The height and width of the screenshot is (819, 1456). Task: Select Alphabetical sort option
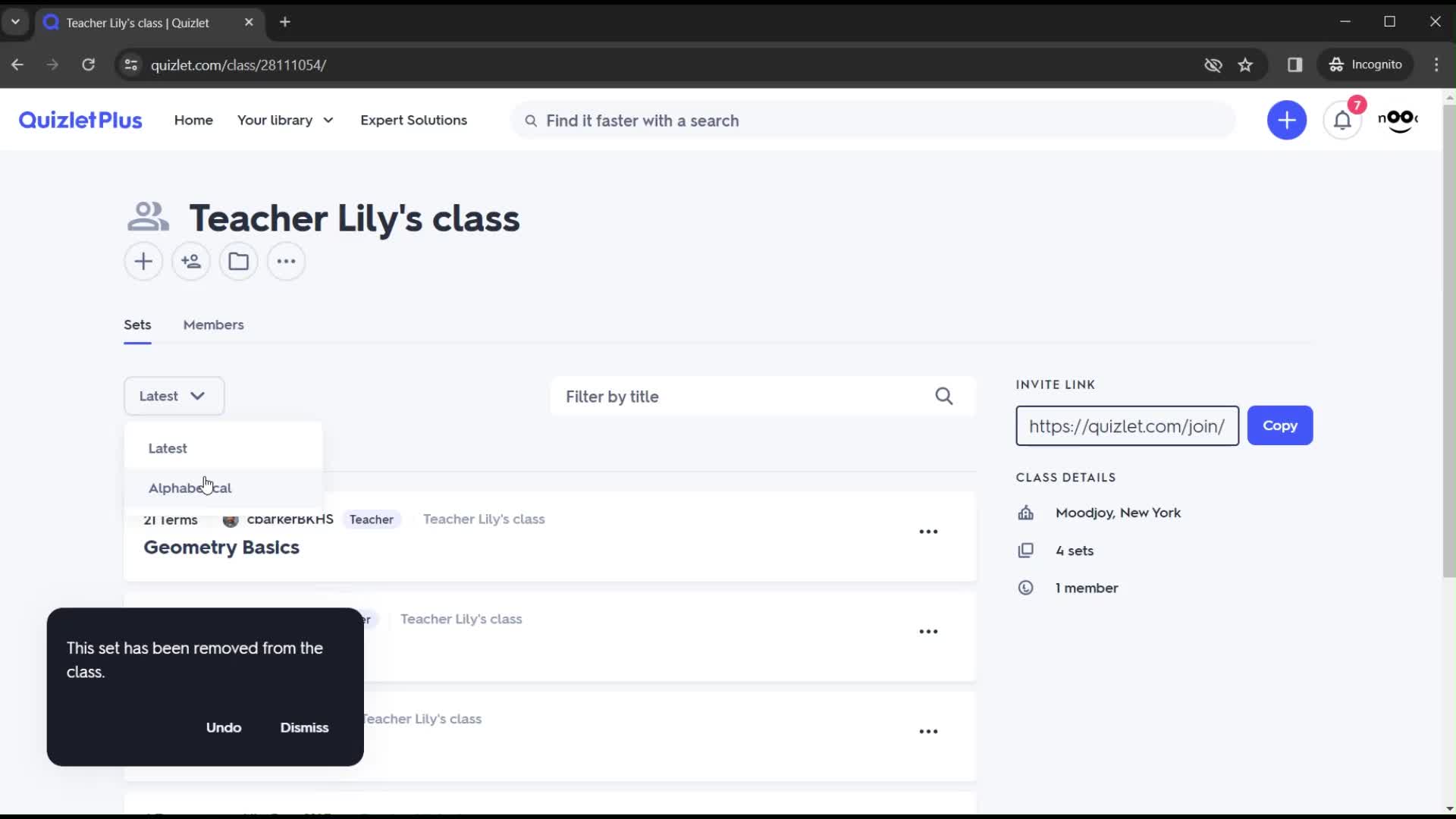(190, 487)
